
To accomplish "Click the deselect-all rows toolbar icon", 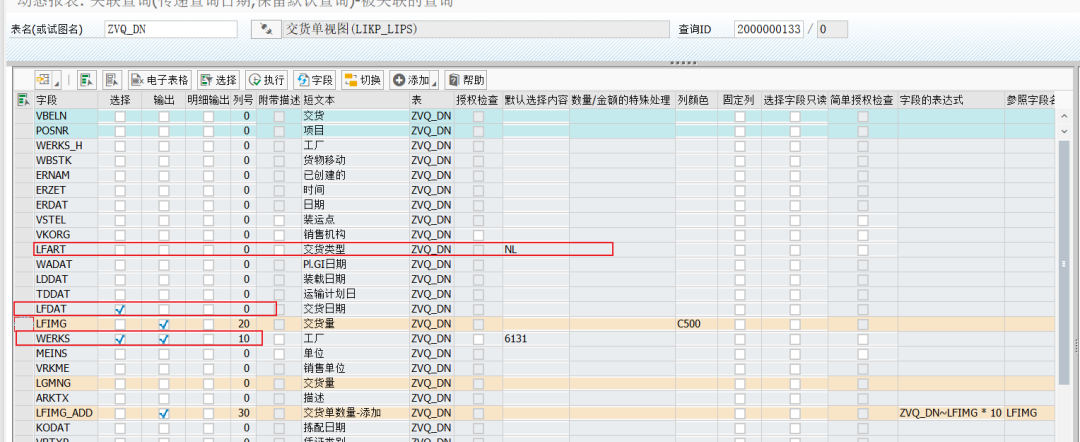I will (x=113, y=79).
